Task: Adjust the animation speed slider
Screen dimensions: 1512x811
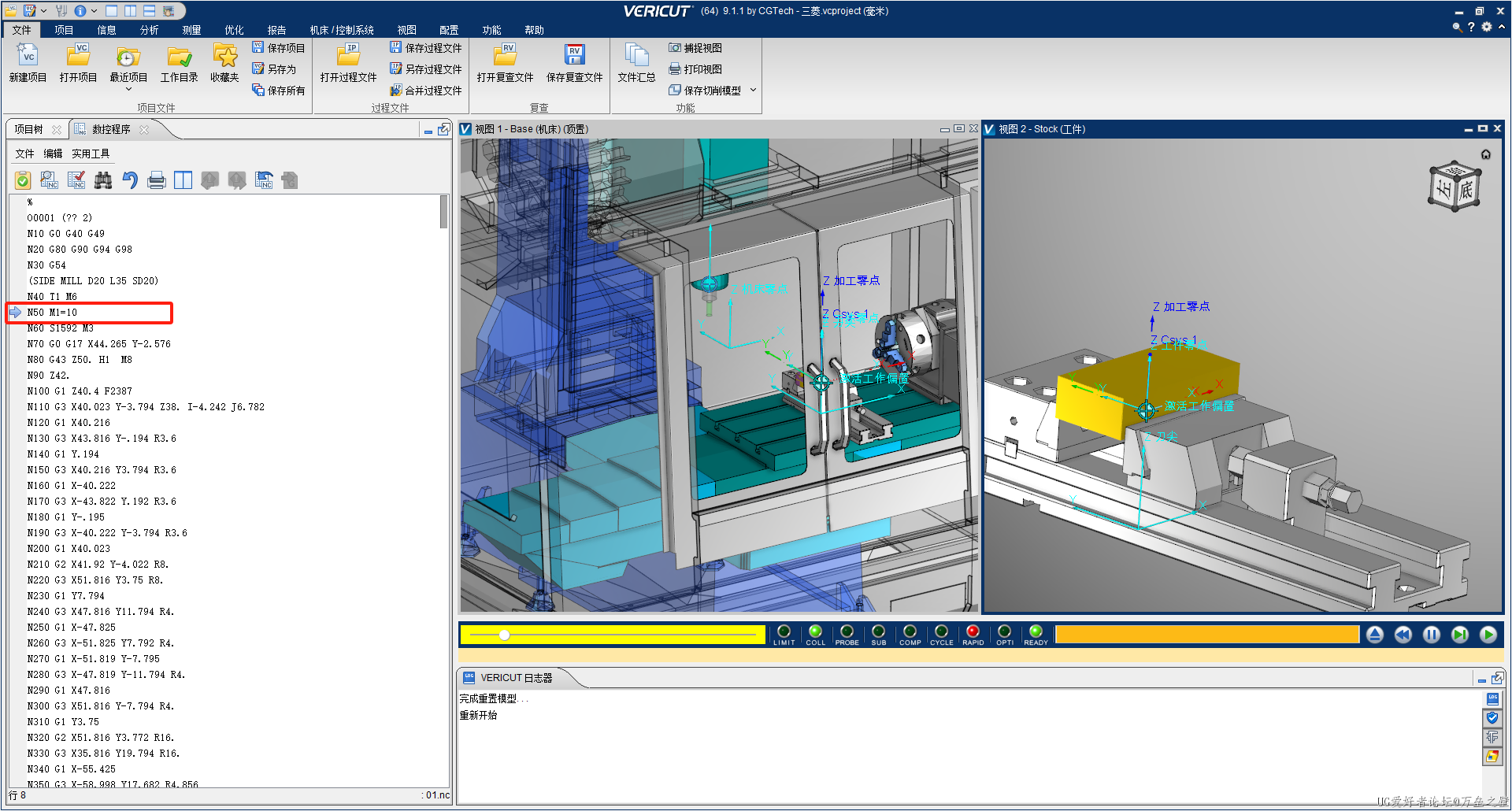Action: coord(505,635)
